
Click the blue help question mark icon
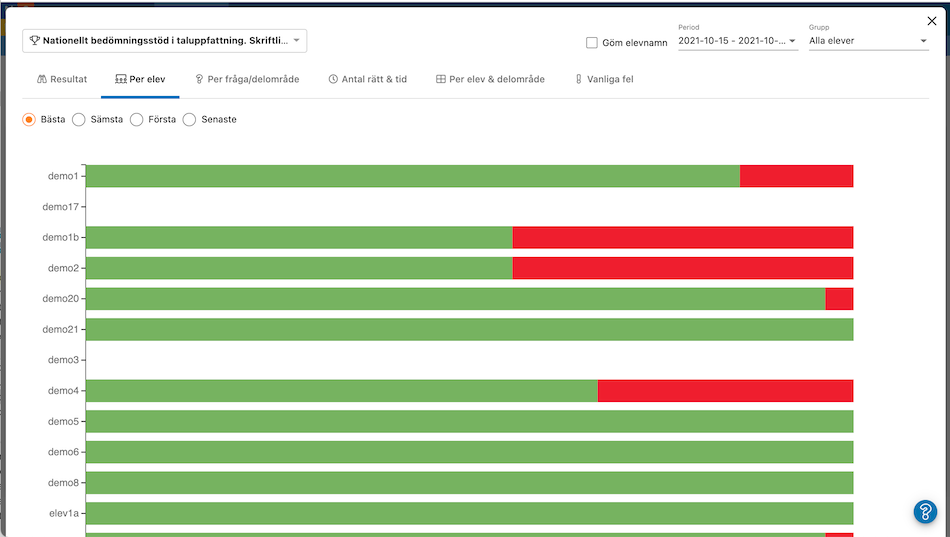925,512
